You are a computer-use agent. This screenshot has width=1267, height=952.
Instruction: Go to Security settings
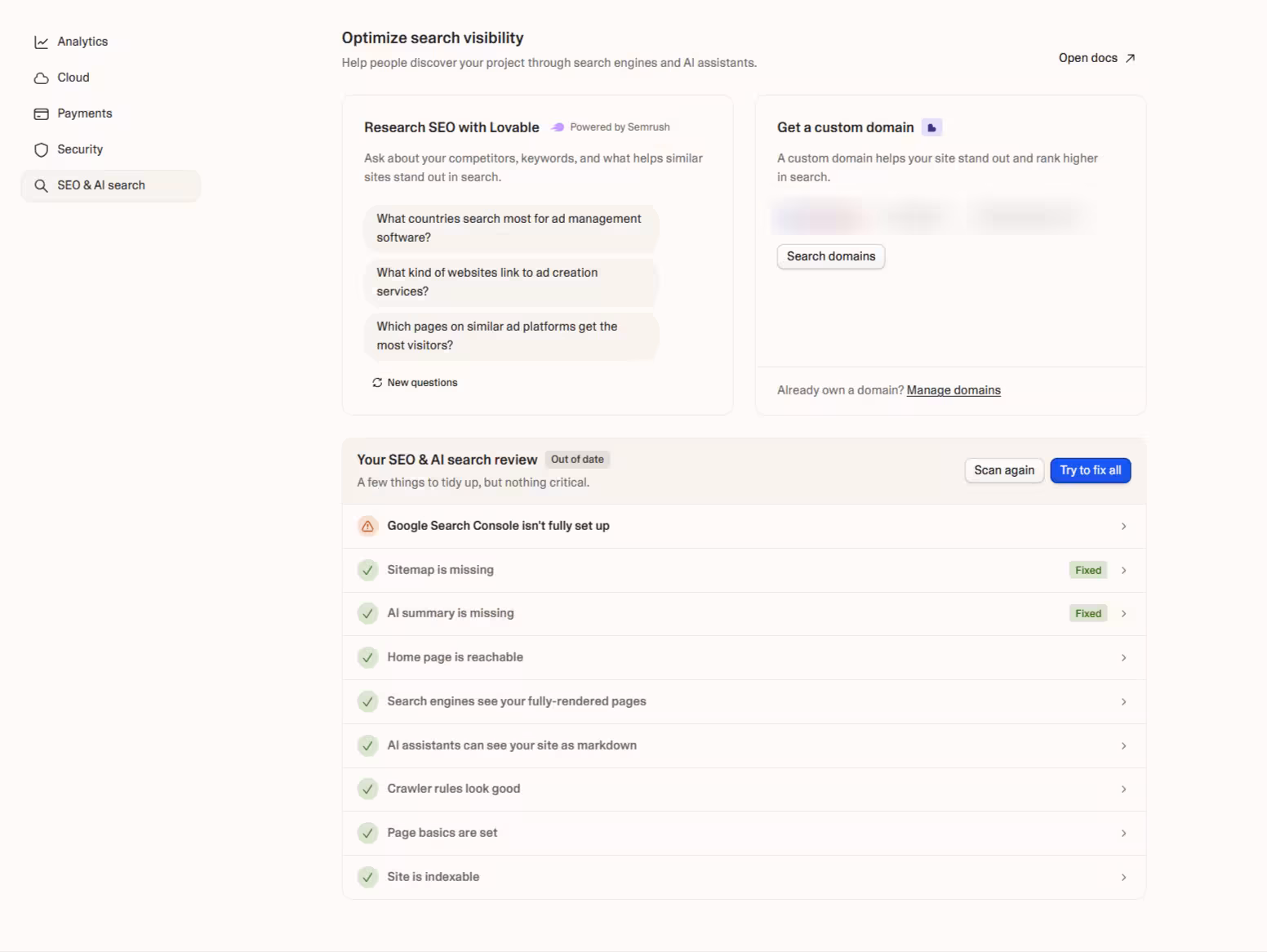pyautogui.click(x=110, y=149)
